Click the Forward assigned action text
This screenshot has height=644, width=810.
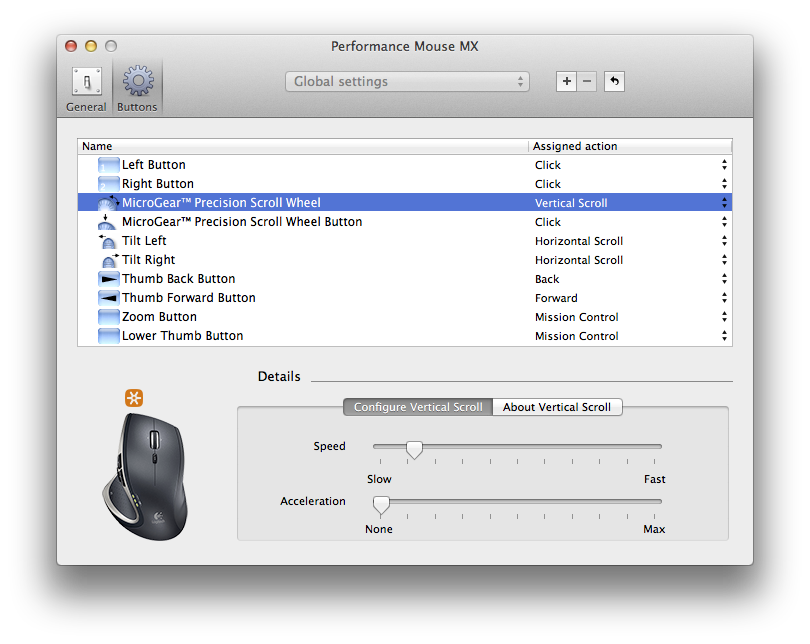pos(556,298)
